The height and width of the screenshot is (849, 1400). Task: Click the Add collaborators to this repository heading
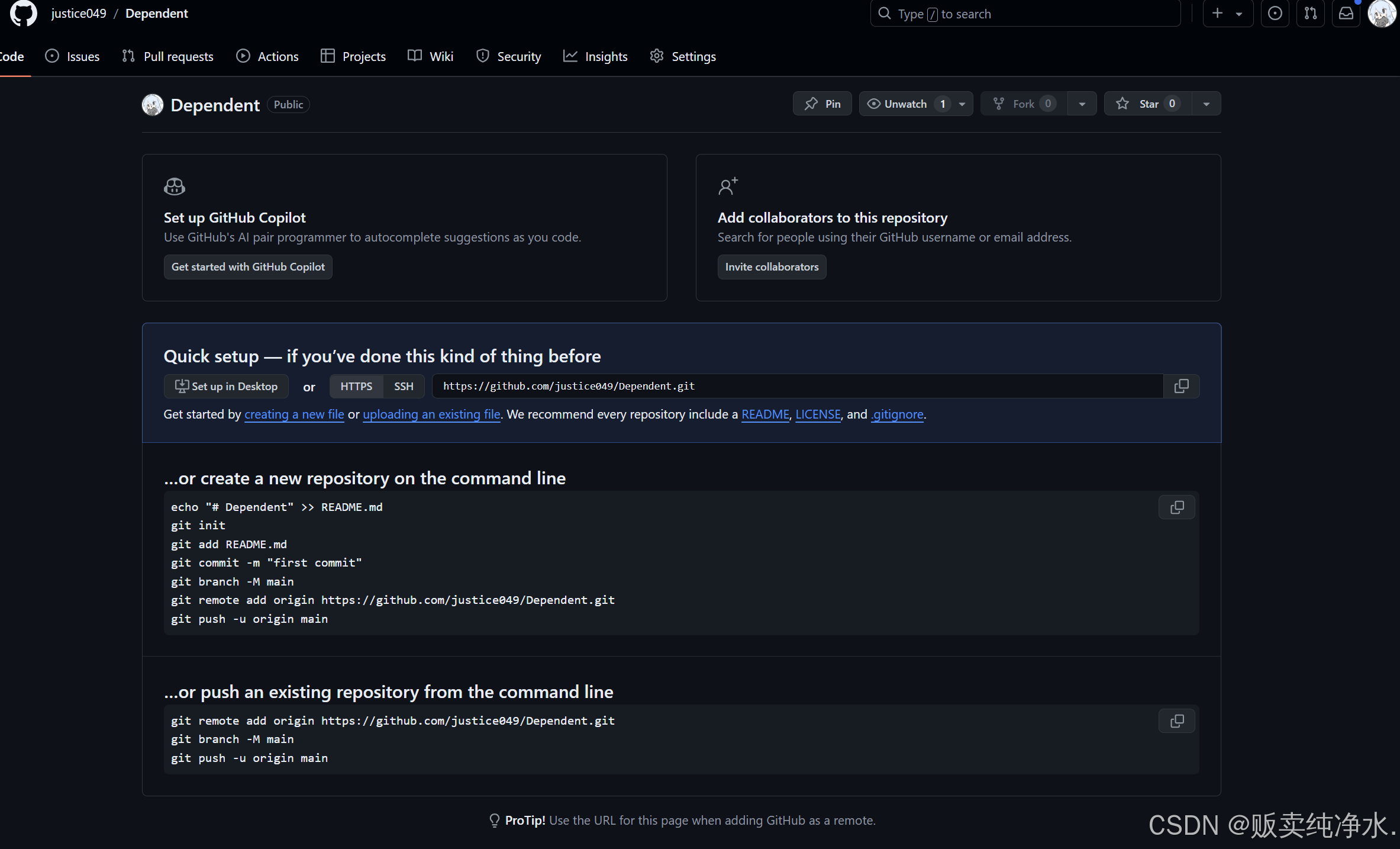click(833, 218)
